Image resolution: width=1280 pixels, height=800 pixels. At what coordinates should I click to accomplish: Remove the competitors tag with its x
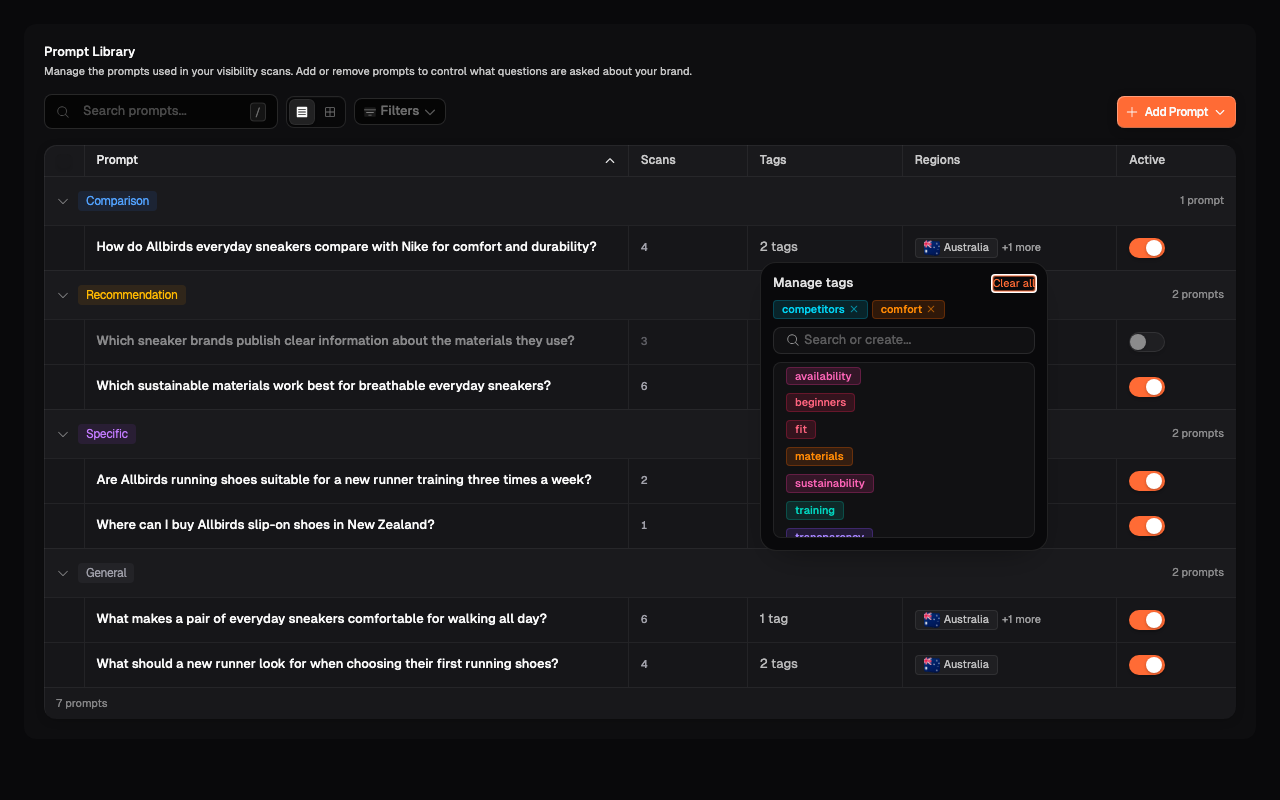(x=854, y=310)
